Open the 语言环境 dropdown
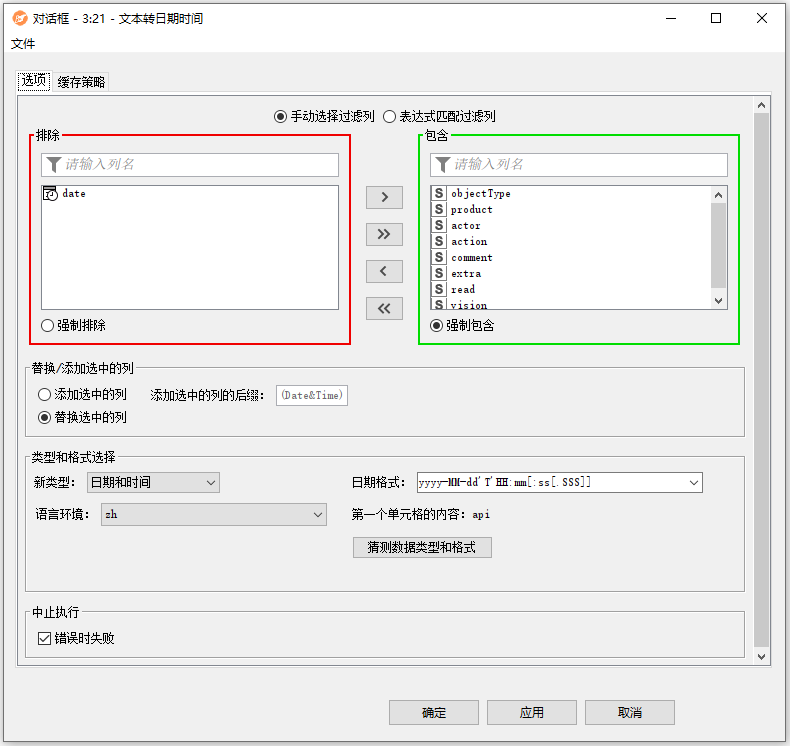Image resolution: width=790 pixels, height=746 pixels. [x=214, y=515]
